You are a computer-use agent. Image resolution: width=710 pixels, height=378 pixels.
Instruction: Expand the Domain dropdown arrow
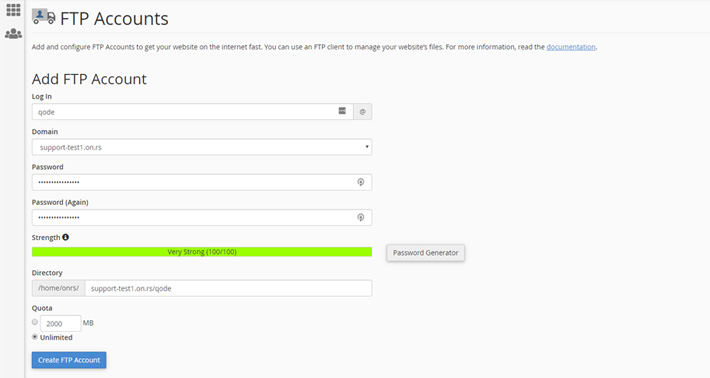367,147
